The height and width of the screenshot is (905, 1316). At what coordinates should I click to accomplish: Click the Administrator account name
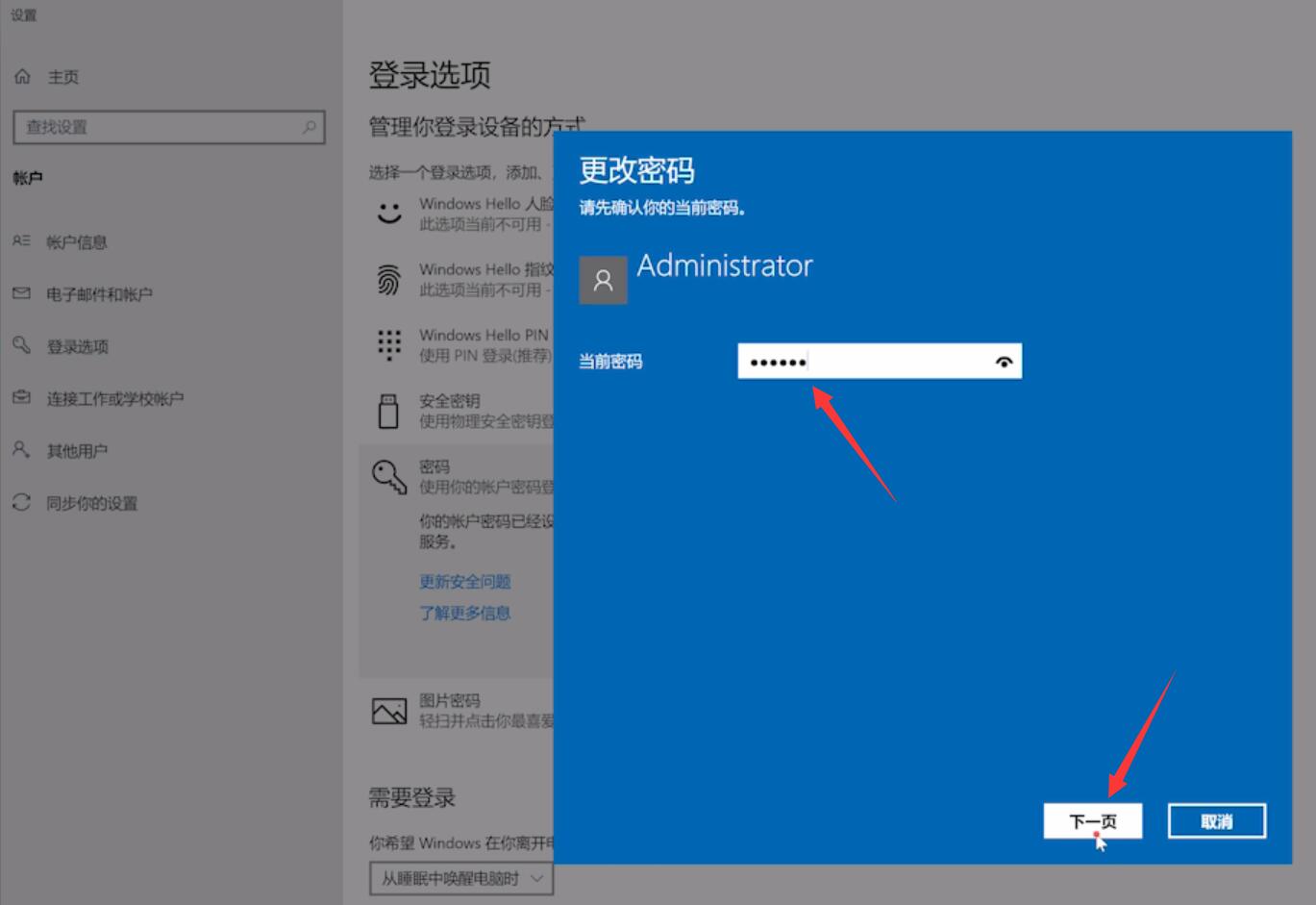725,265
